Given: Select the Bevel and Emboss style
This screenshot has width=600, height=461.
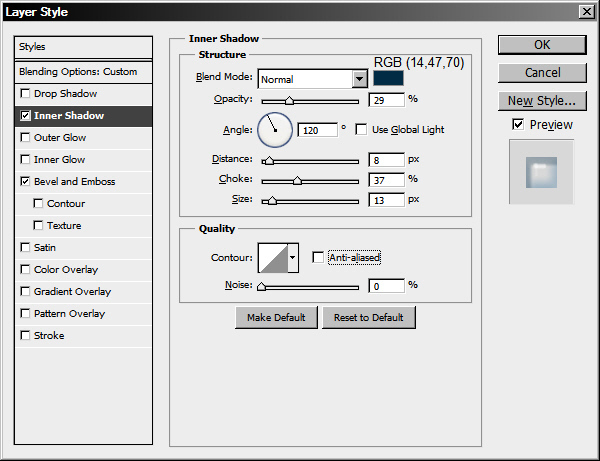Looking at the screenshot, I should pos(75,182).
